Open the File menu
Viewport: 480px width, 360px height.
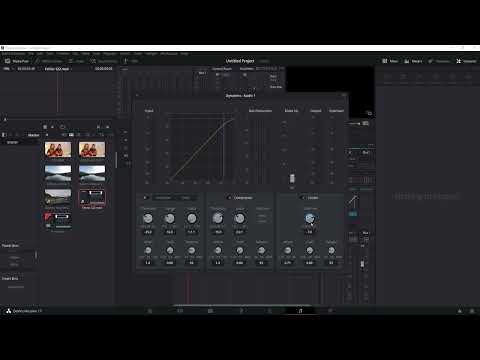click(31, 53)
